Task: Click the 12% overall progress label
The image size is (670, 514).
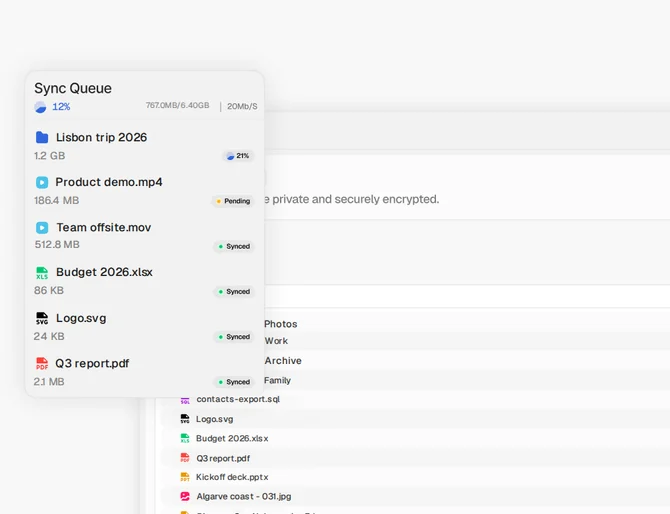Action: (x=61, y=107)
